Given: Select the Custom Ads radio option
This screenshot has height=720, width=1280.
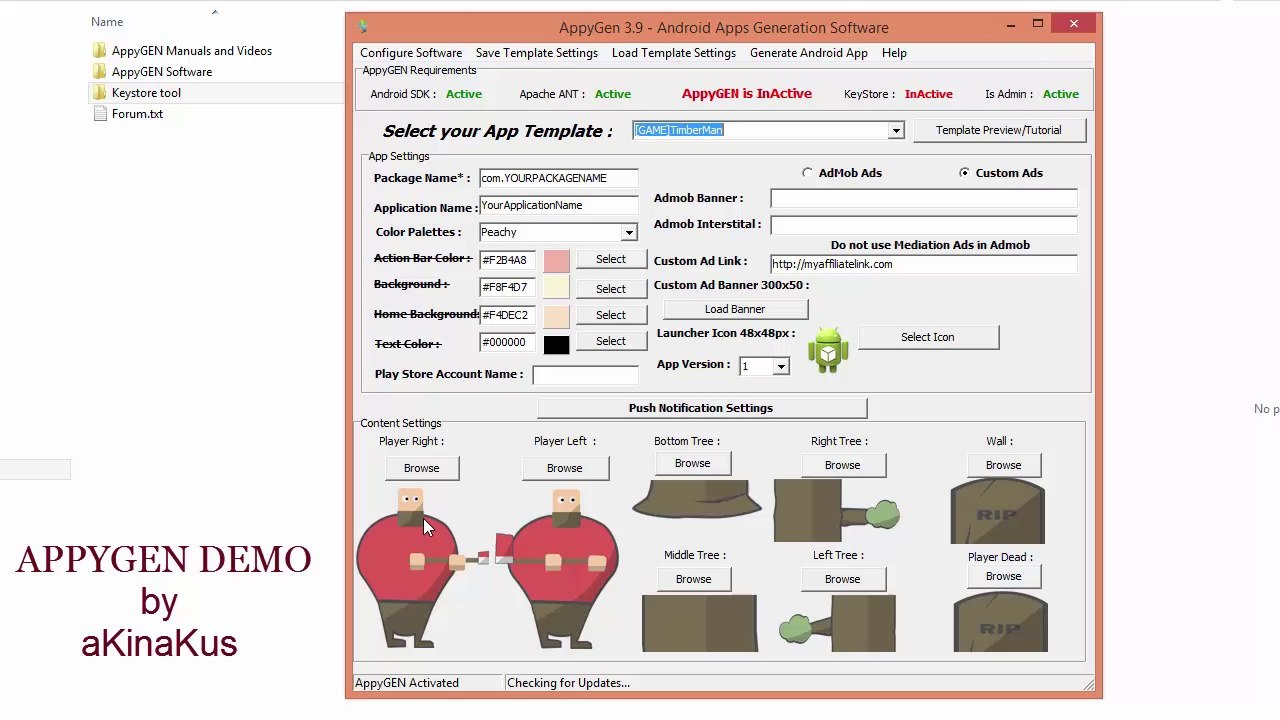Looking at the screenshot, I should click(964, 173).
